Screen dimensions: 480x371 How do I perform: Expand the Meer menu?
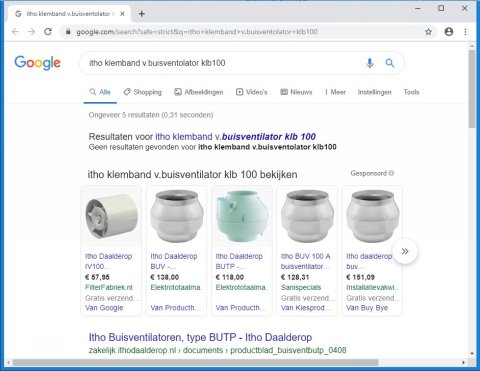tap(335, 92)
